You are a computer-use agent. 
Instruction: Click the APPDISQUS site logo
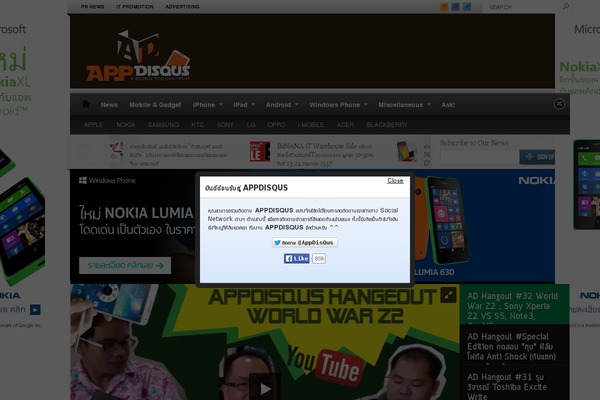tap(138, 56)
